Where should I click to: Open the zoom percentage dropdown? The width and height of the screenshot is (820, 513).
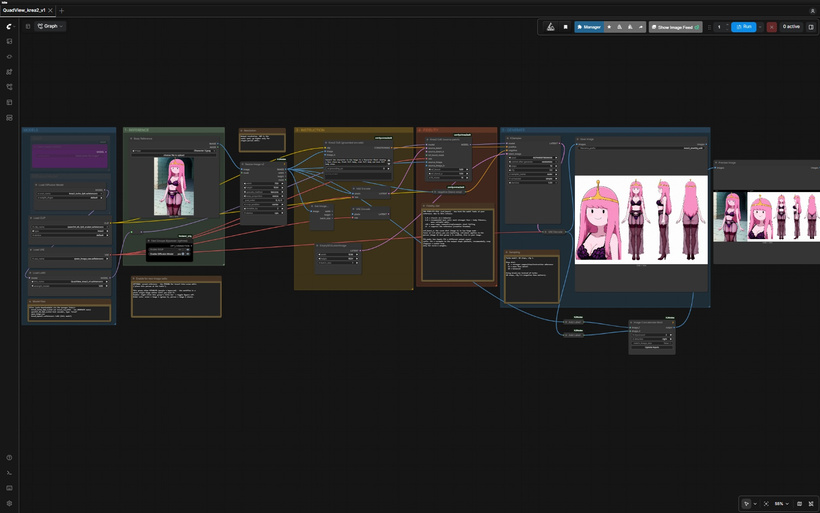pyautogui.click(x=781, y=504)
